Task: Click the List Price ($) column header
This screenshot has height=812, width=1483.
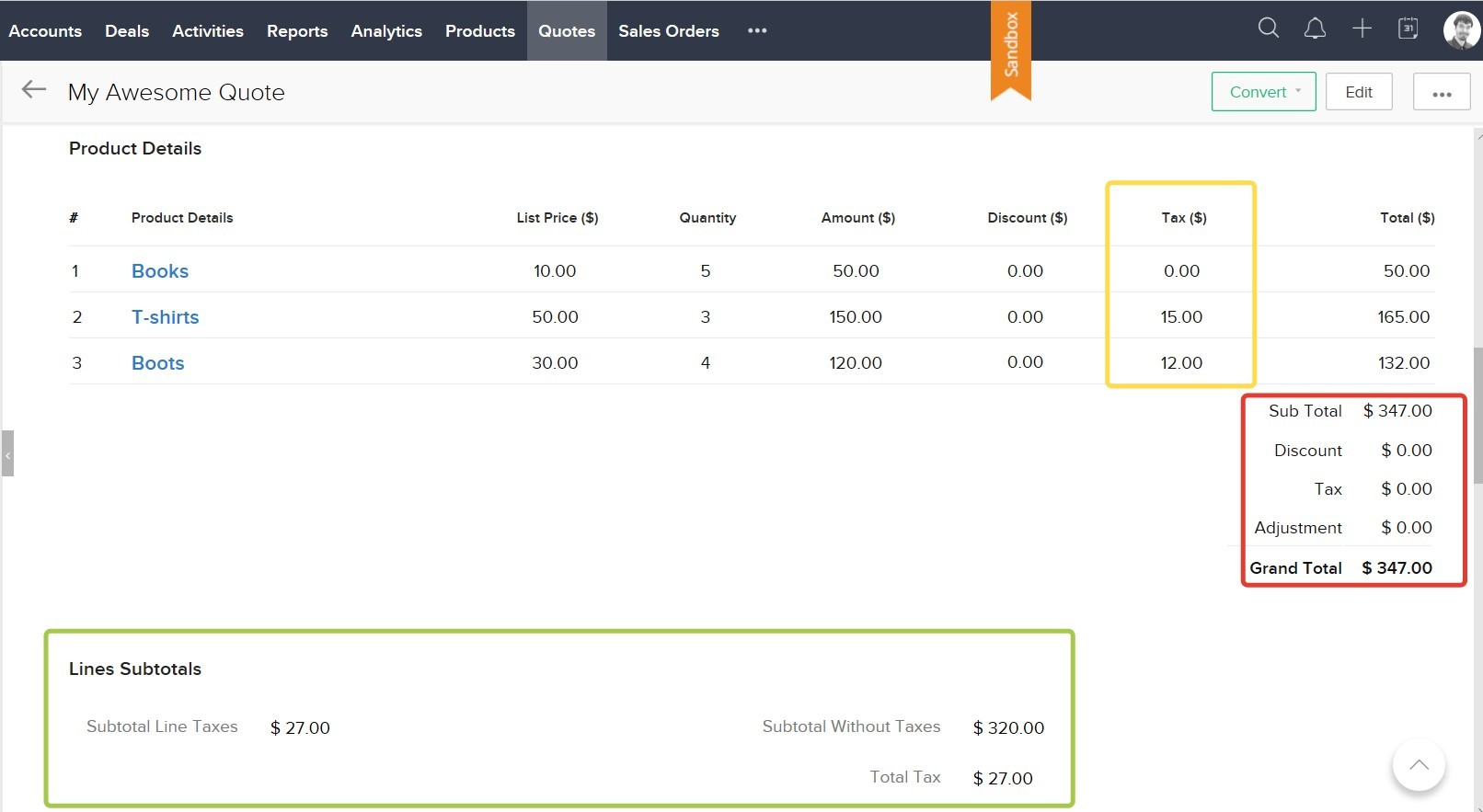Action: coord(558,218)
